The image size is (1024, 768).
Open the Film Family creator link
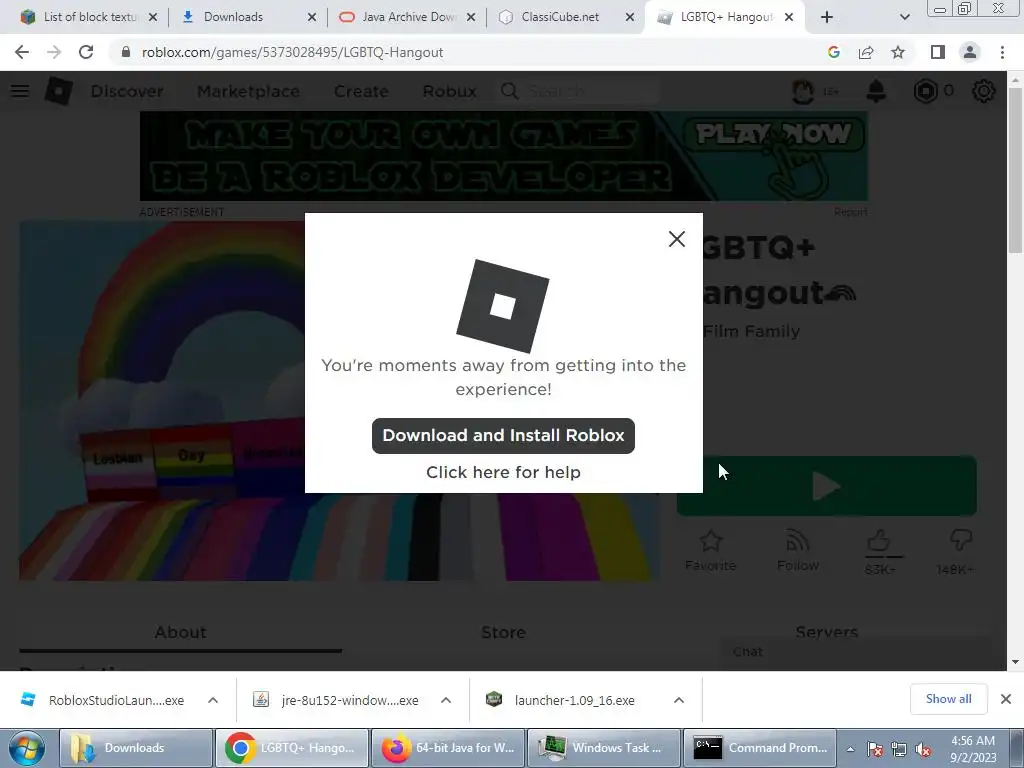coord(751,332)
